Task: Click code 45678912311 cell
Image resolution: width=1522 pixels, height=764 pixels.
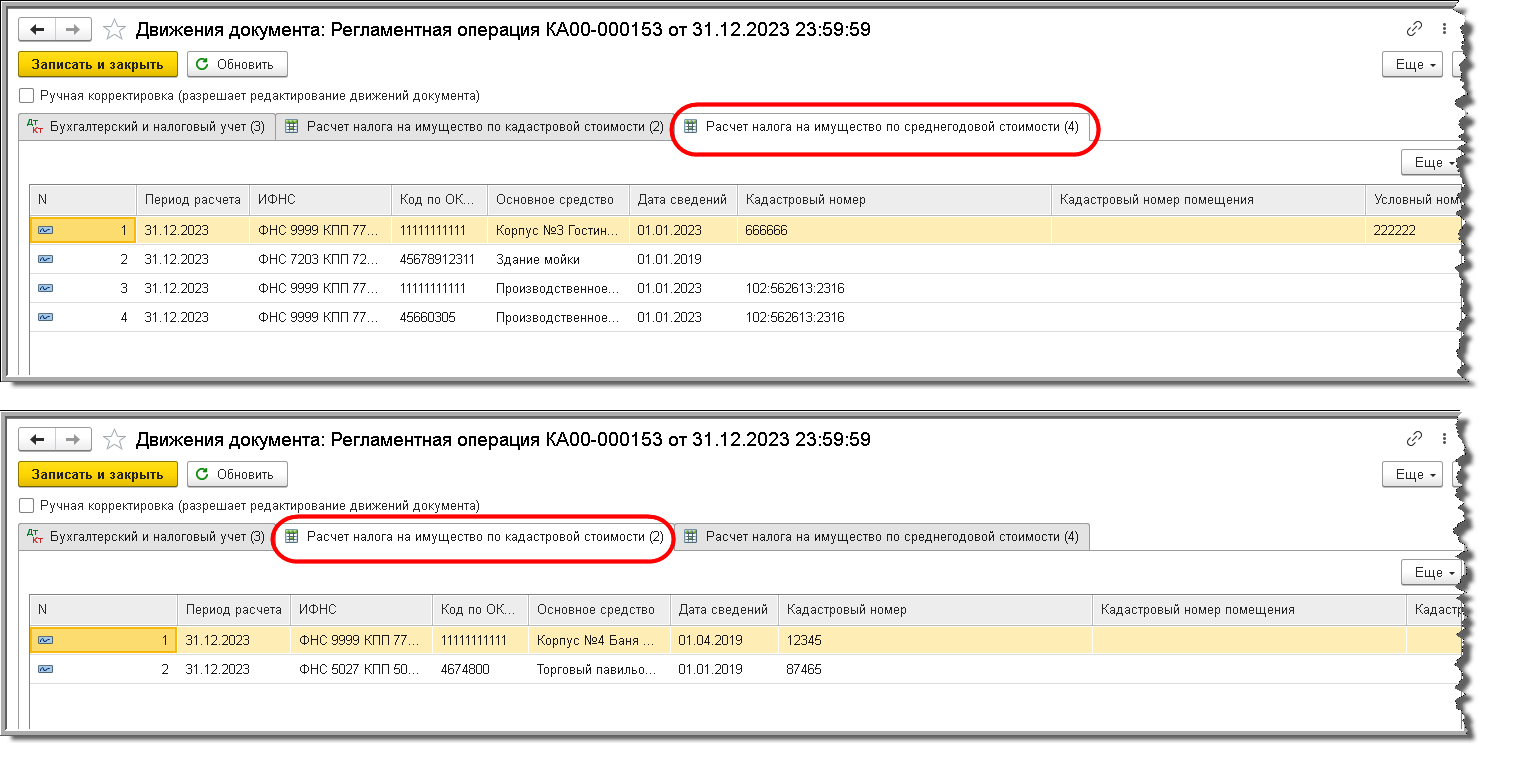Action: pos(439,259)
